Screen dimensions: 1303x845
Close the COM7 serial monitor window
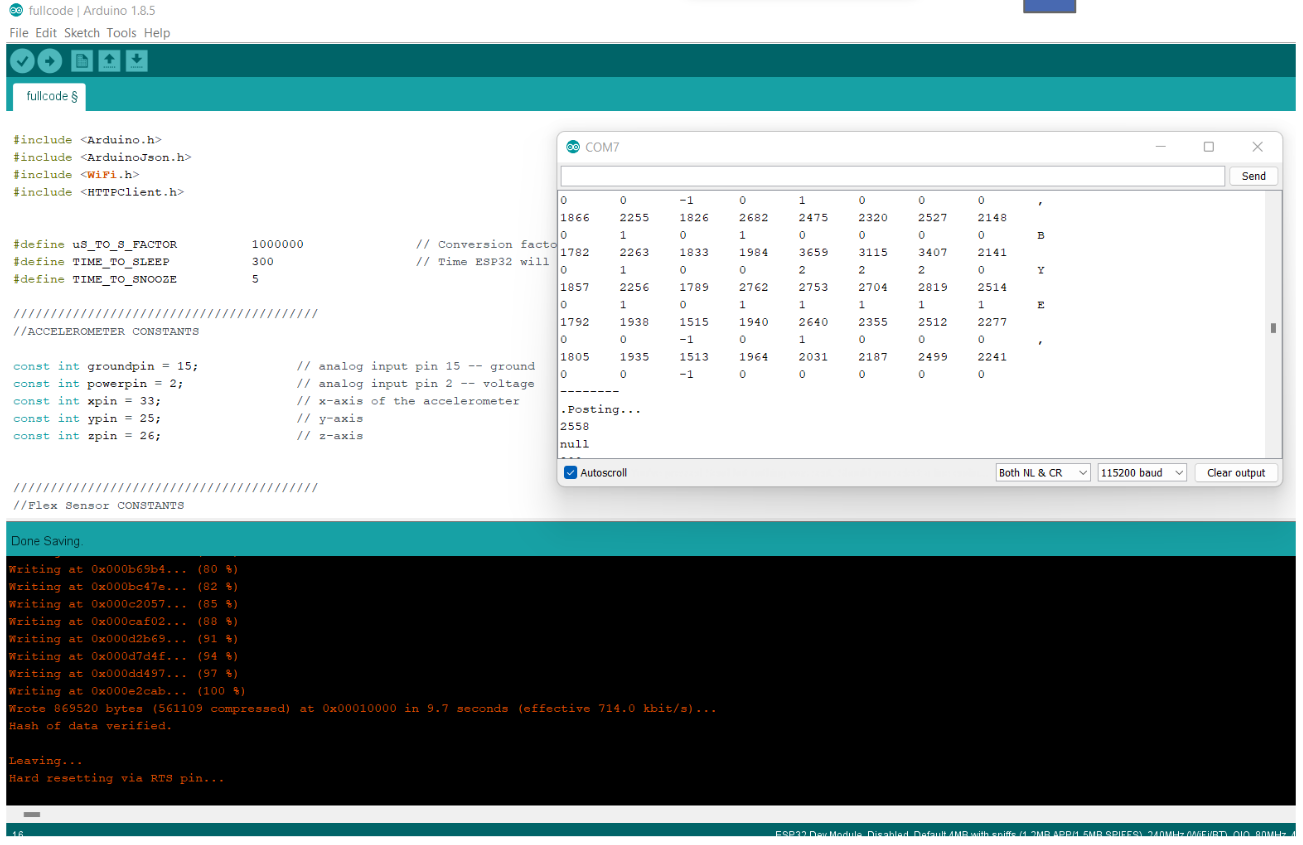coord(1257,147)
